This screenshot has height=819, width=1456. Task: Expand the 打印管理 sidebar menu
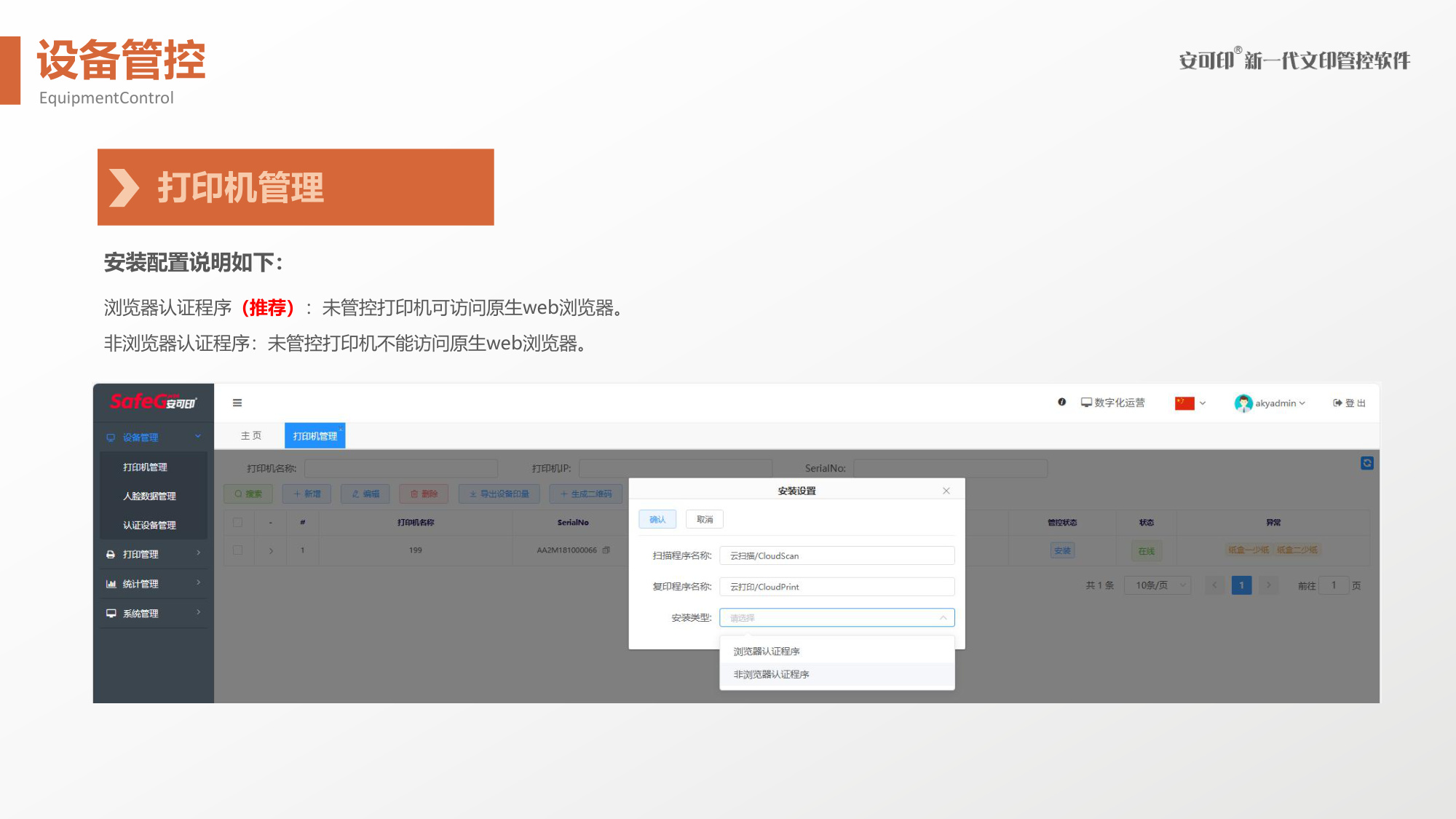tap(154, 554)
